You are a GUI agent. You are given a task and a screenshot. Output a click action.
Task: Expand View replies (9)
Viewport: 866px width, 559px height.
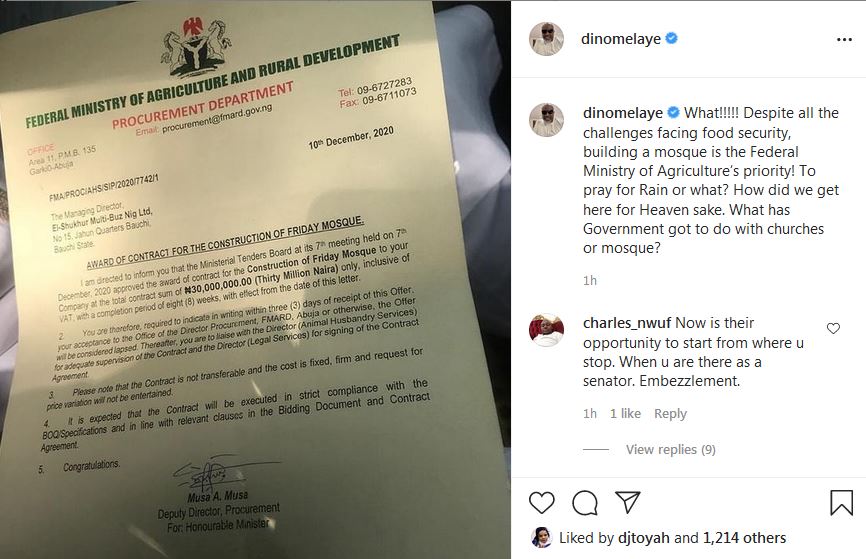pyautogui.click(x=670, y=449)
